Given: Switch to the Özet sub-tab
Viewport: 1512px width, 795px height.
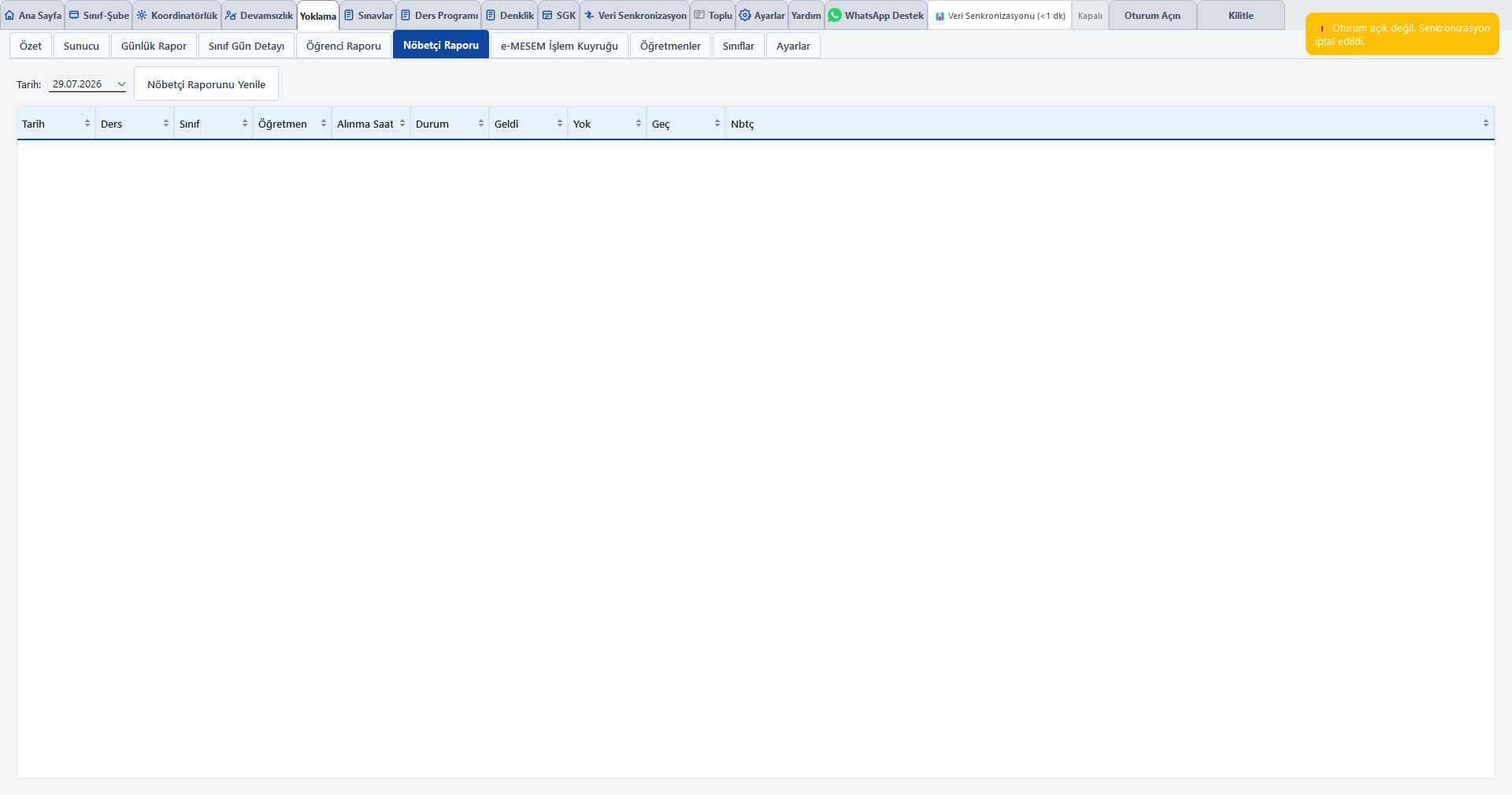Looking at the screenshot, I should click(x=31, y=46).
